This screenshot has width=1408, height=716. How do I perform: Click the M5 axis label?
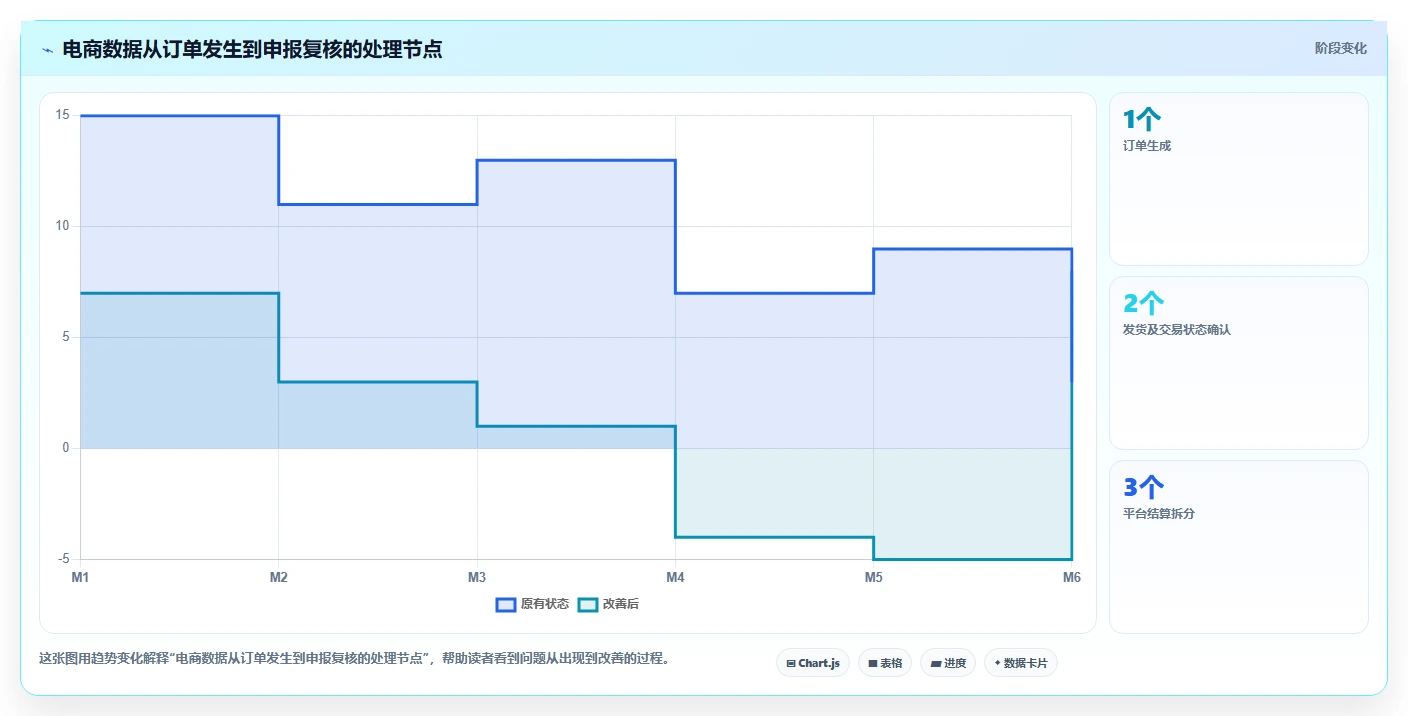click(x=873, y=577)
